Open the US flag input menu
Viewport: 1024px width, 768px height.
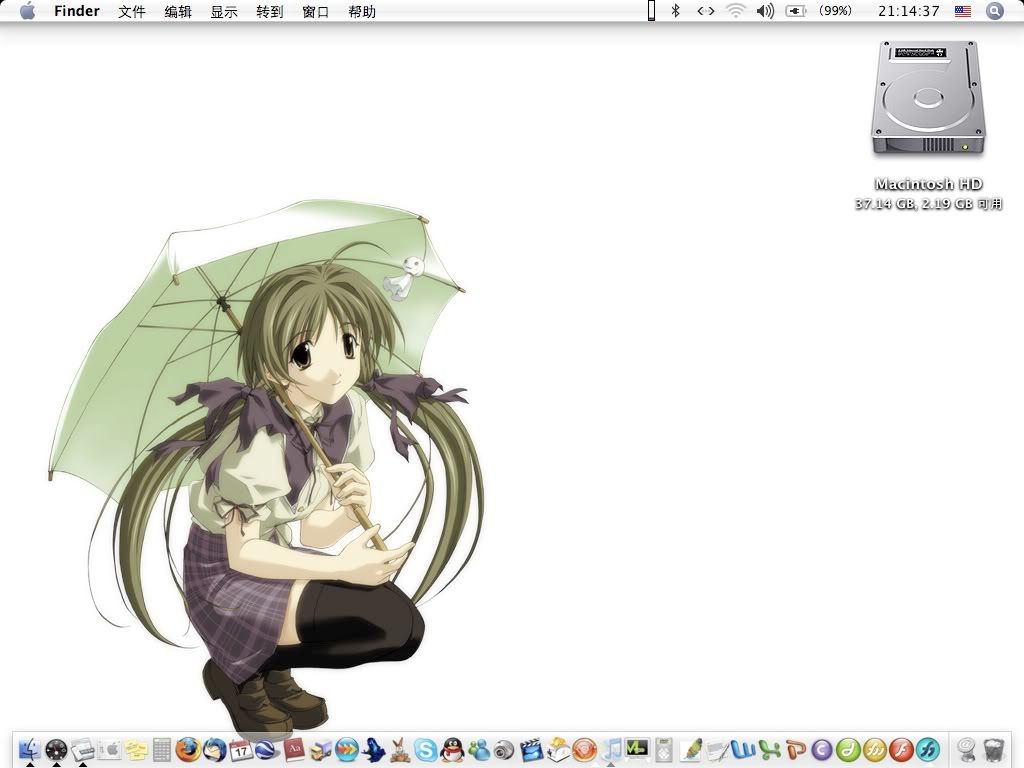963,10
